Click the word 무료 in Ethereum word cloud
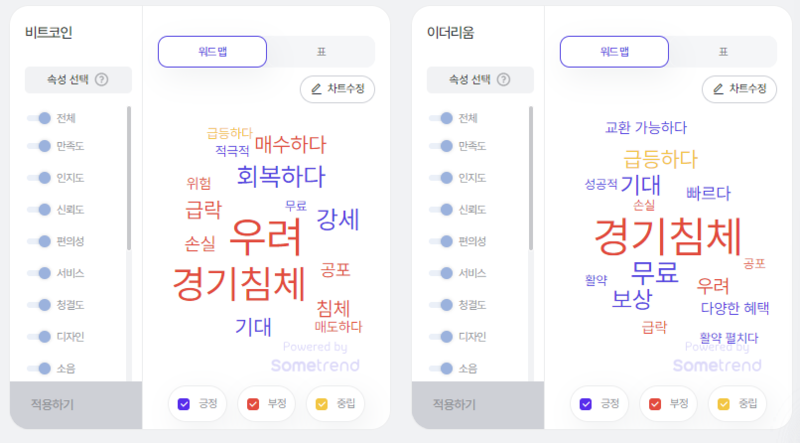 point(655,272)
